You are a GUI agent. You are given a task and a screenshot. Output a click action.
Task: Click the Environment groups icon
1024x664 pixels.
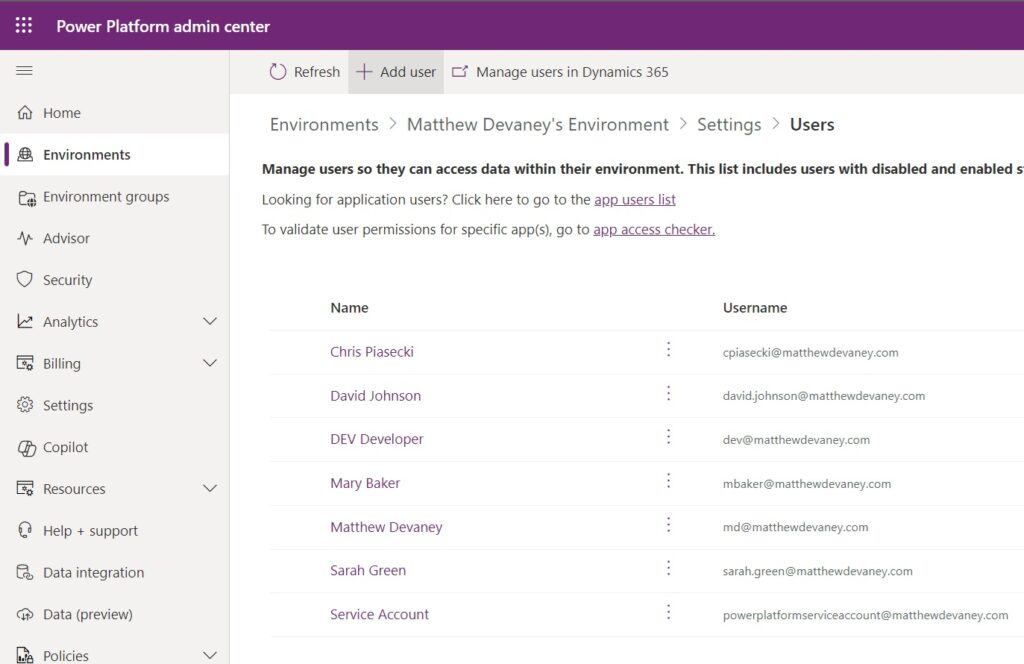coord(26,197)
